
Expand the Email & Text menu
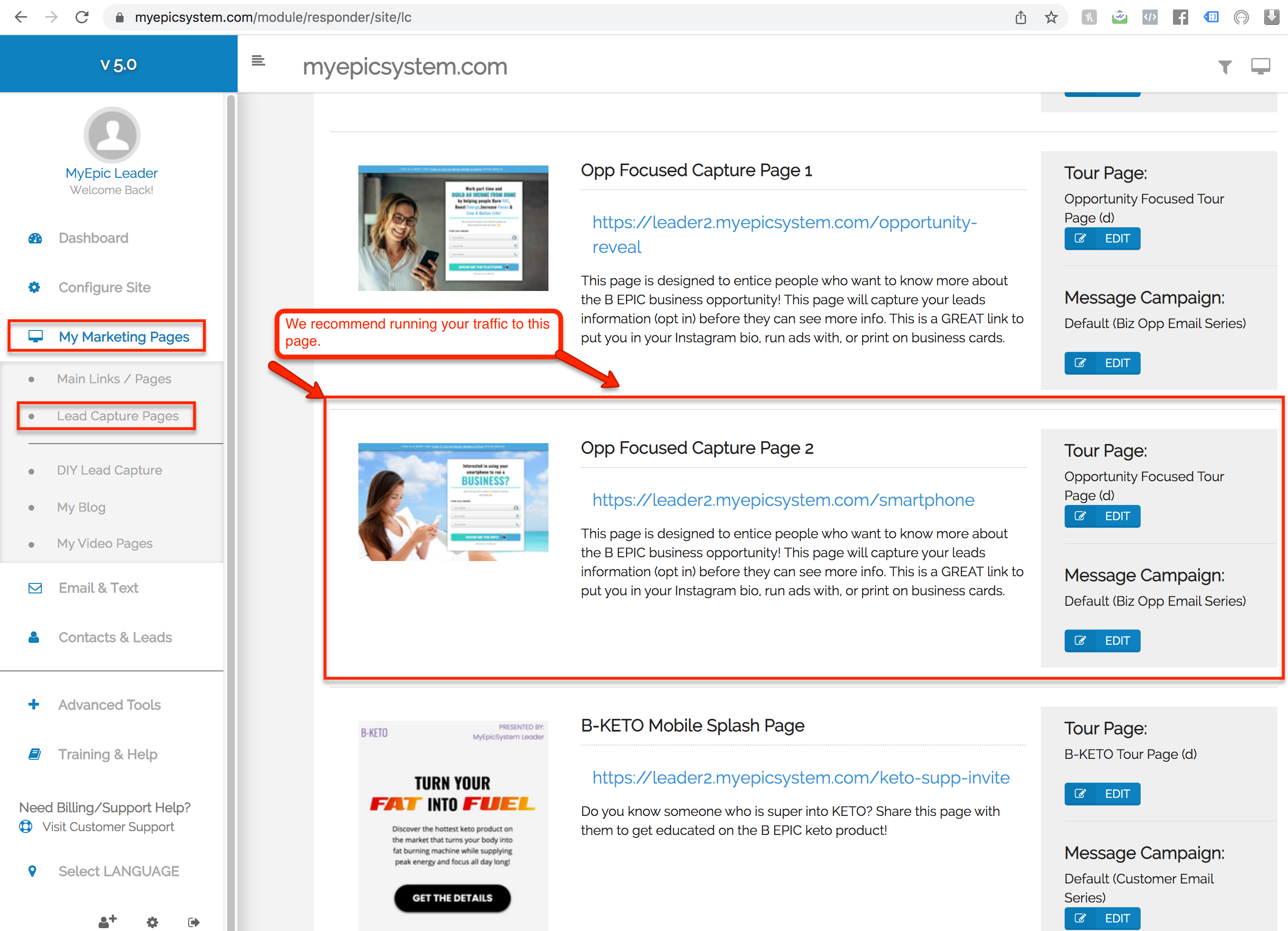coord(98,587)
